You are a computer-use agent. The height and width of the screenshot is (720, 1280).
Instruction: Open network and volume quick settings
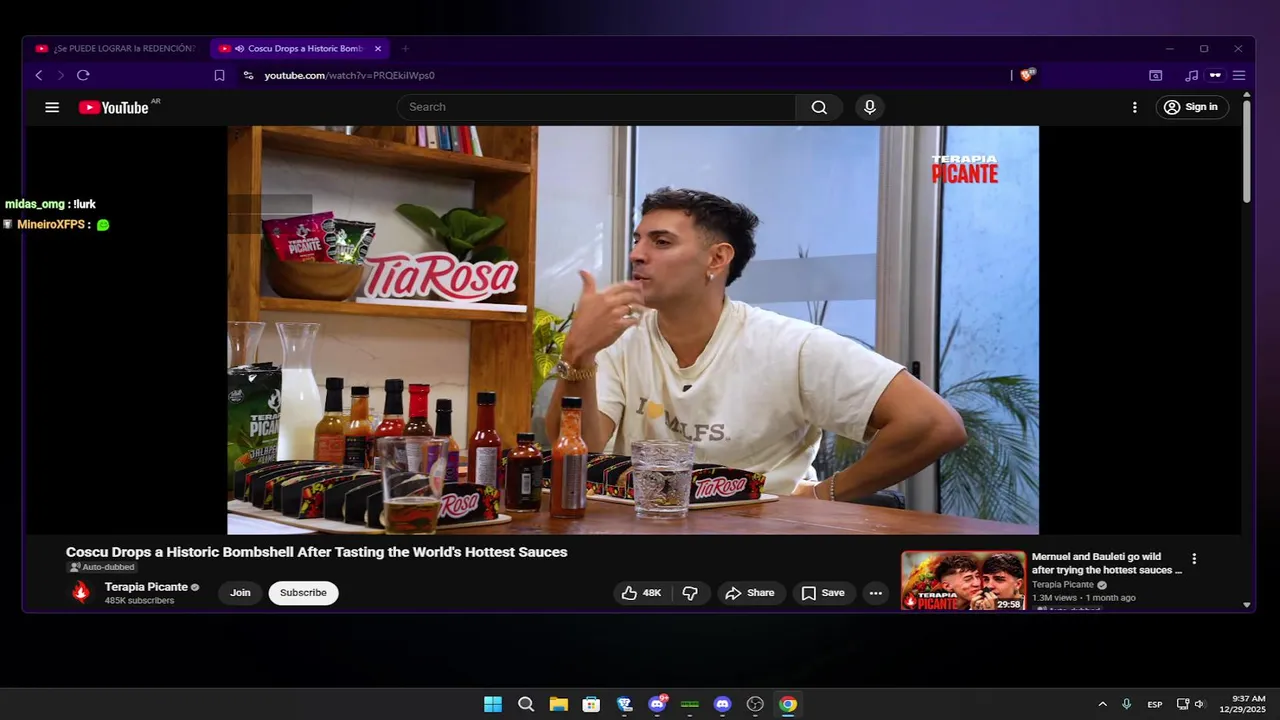point(1190,704)
